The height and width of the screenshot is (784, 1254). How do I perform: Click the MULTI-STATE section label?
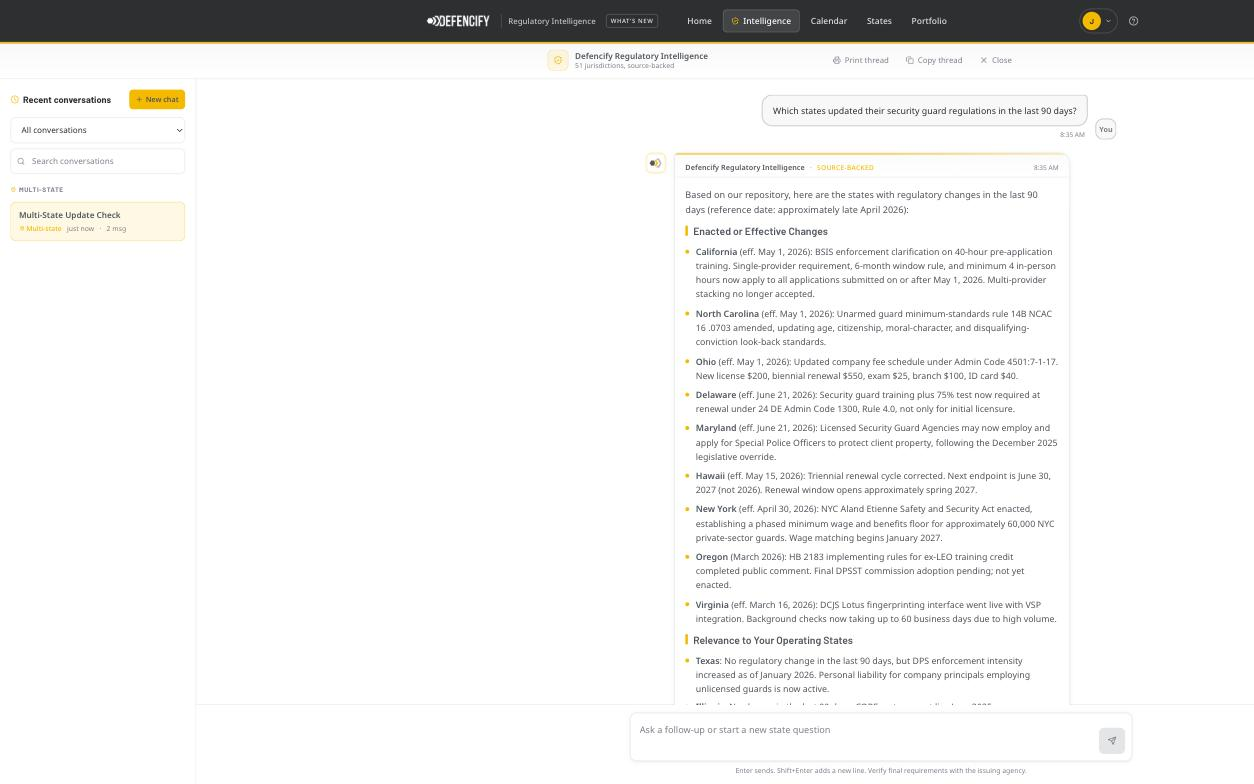[x=41, y=190]
